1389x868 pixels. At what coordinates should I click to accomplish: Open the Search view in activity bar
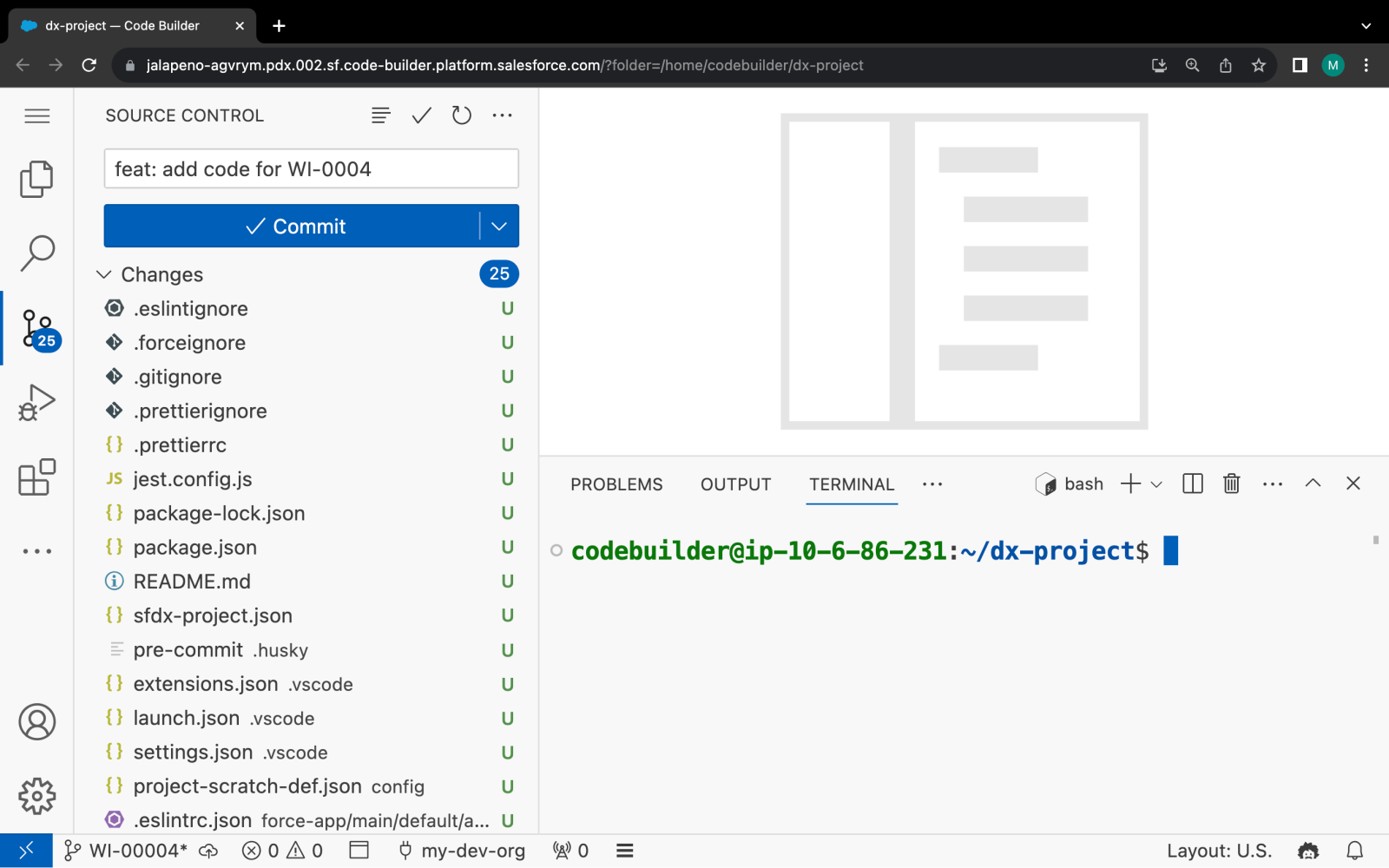36,253
